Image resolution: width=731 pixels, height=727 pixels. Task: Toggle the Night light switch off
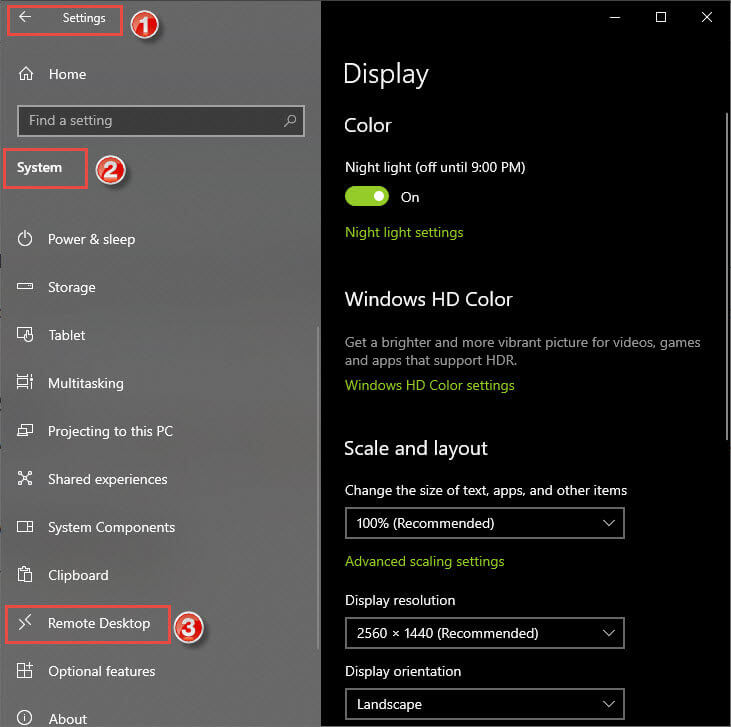[366, 196]
